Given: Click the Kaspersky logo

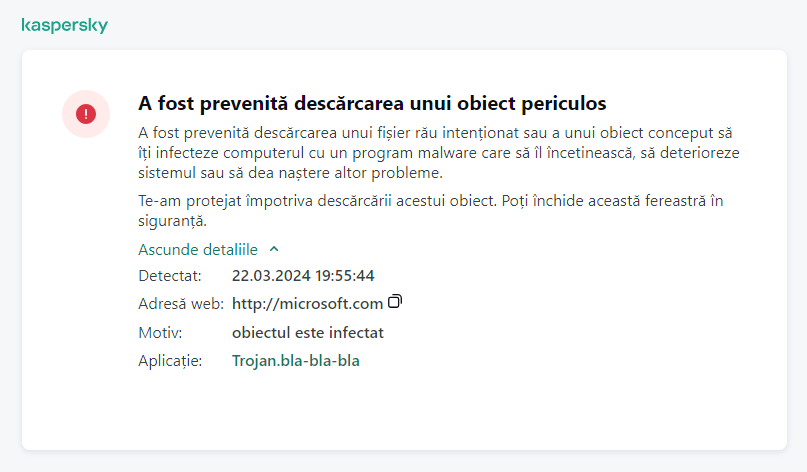Looking at the screenshot, I should pos(64,25).
